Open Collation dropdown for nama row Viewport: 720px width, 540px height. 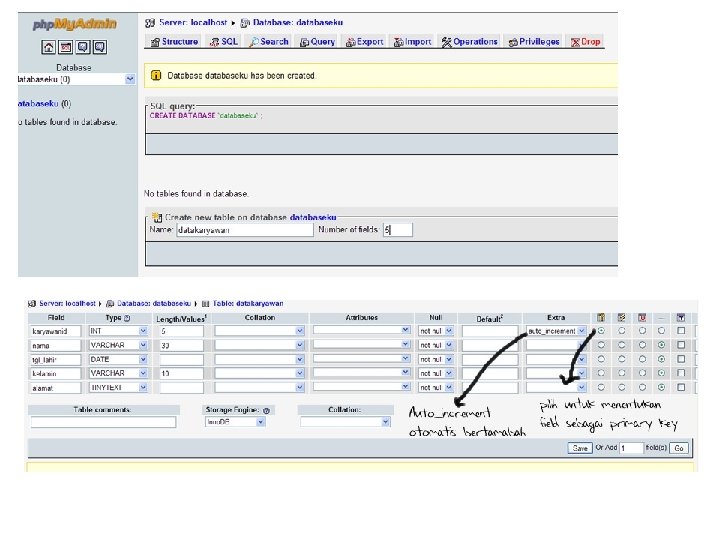tap(259, 345)
